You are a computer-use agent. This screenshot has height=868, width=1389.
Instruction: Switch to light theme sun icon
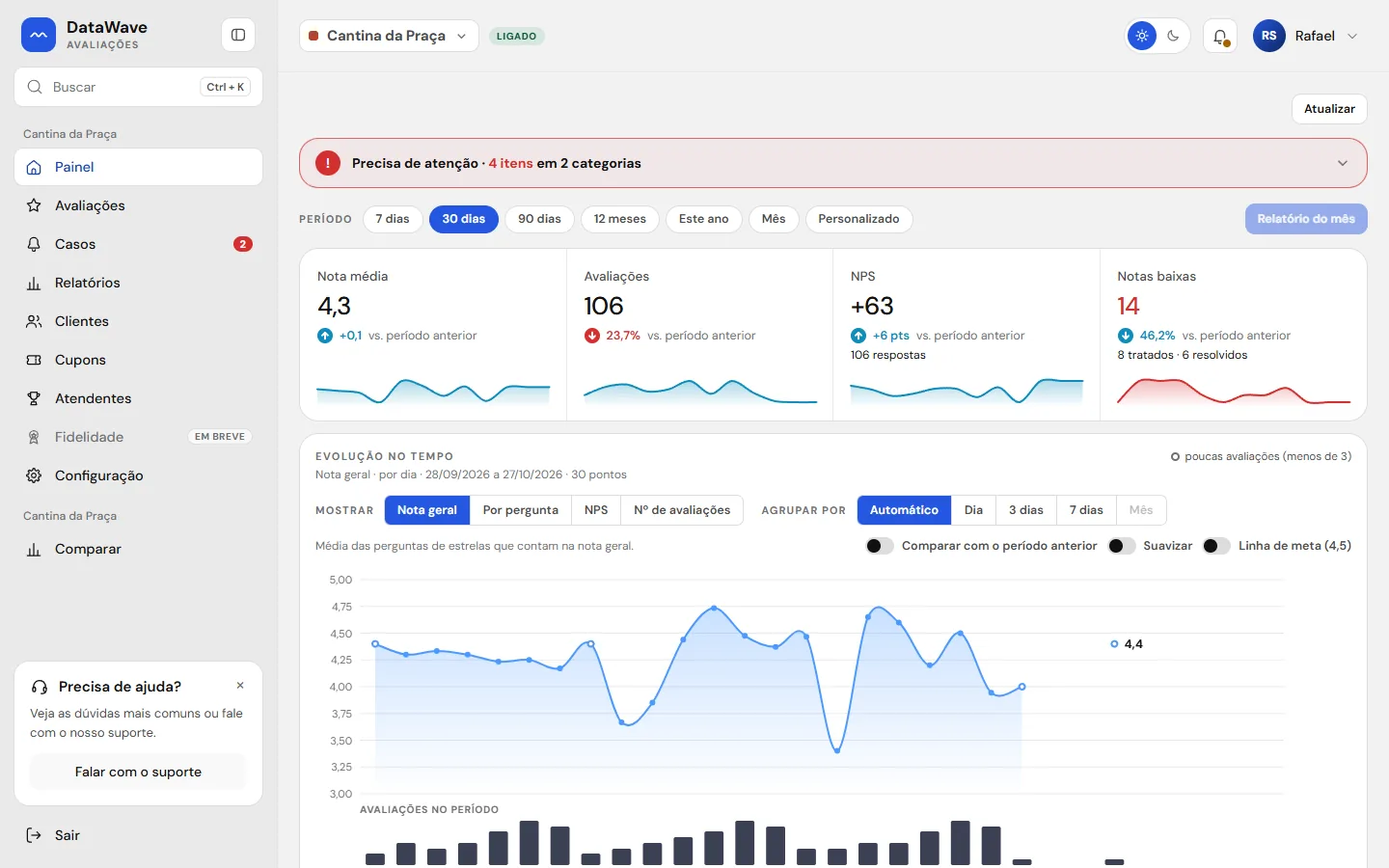tap(1142, 36)
